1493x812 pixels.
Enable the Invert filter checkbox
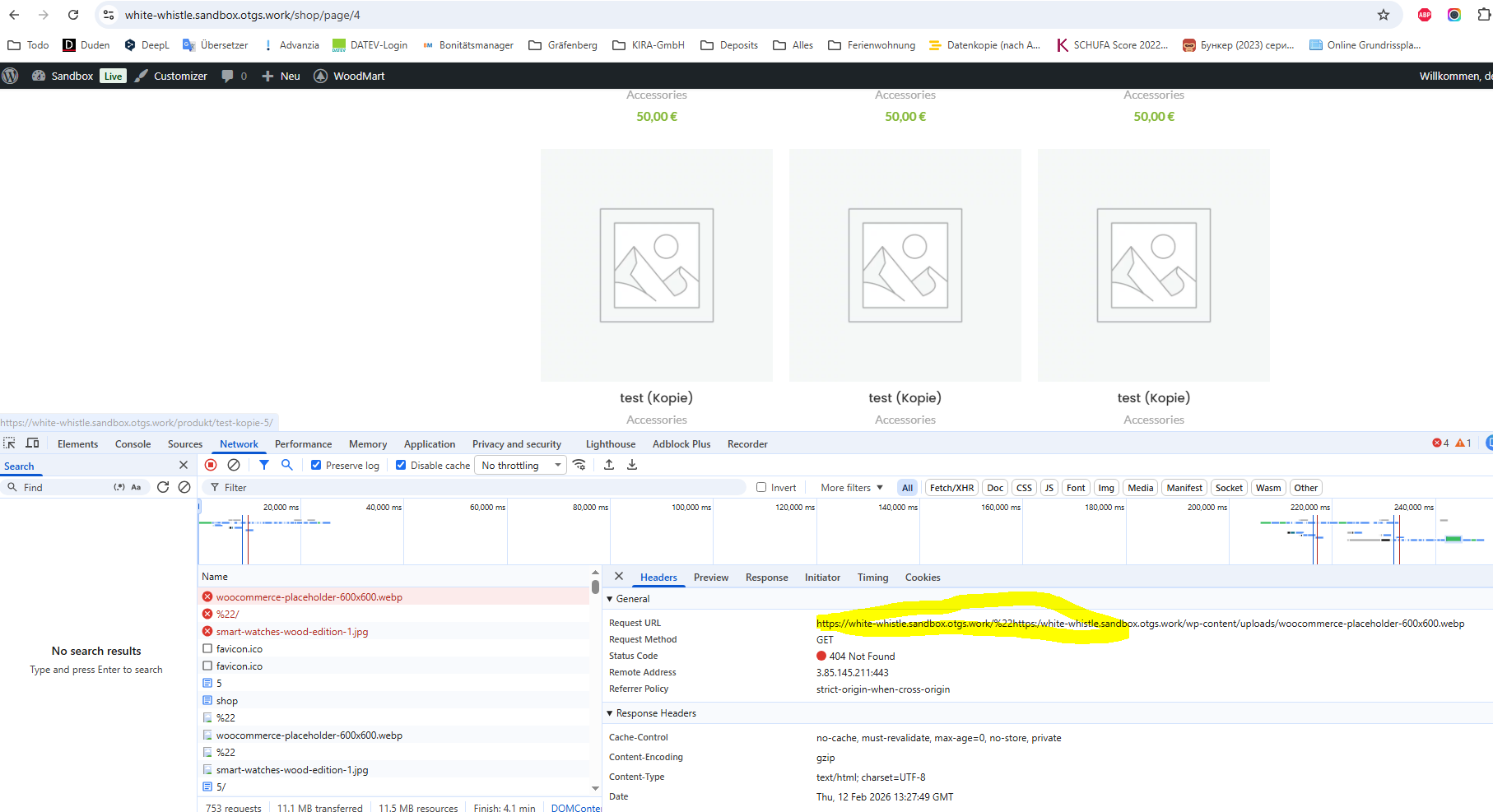761,487
